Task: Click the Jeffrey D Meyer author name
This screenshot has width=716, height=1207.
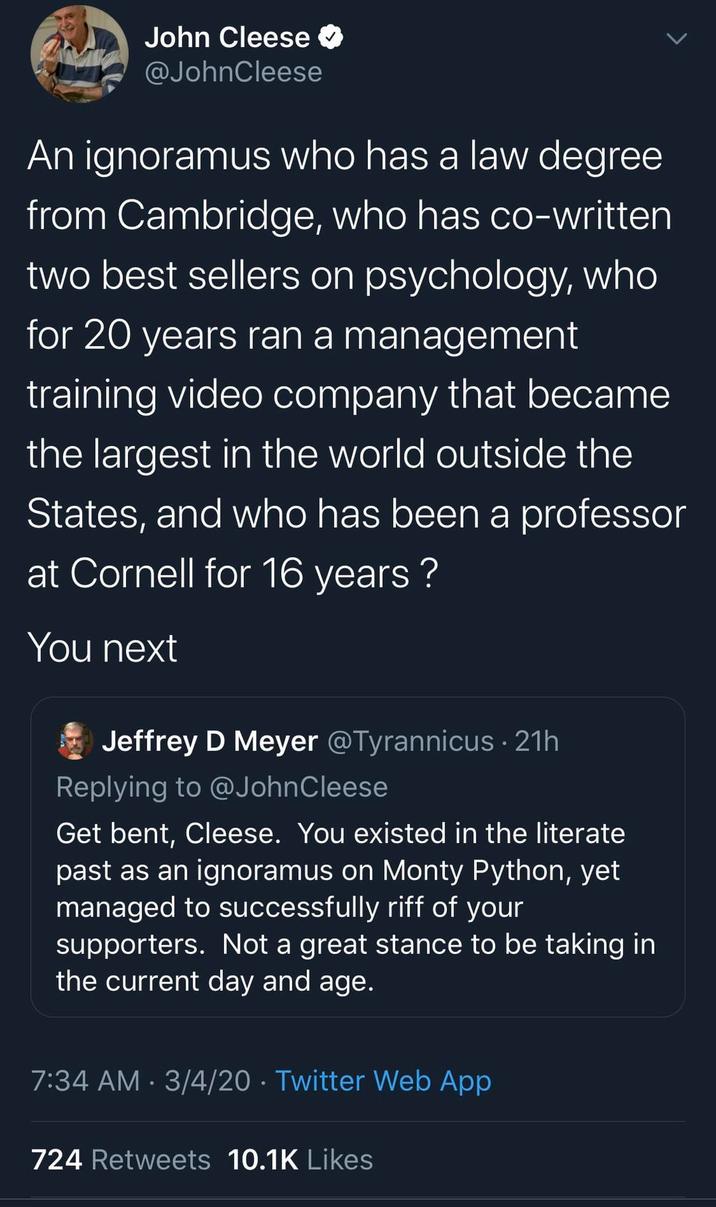Action: [210, 741]
